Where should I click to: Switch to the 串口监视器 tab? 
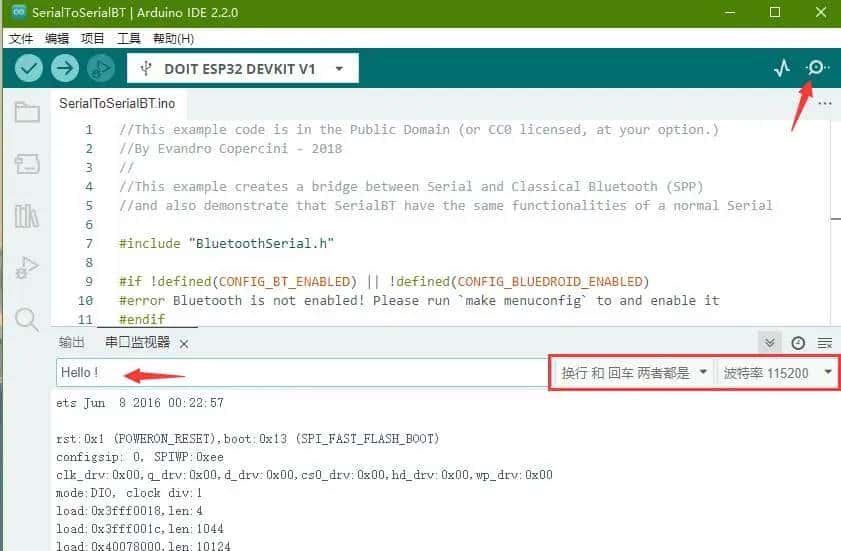[137, 342]
